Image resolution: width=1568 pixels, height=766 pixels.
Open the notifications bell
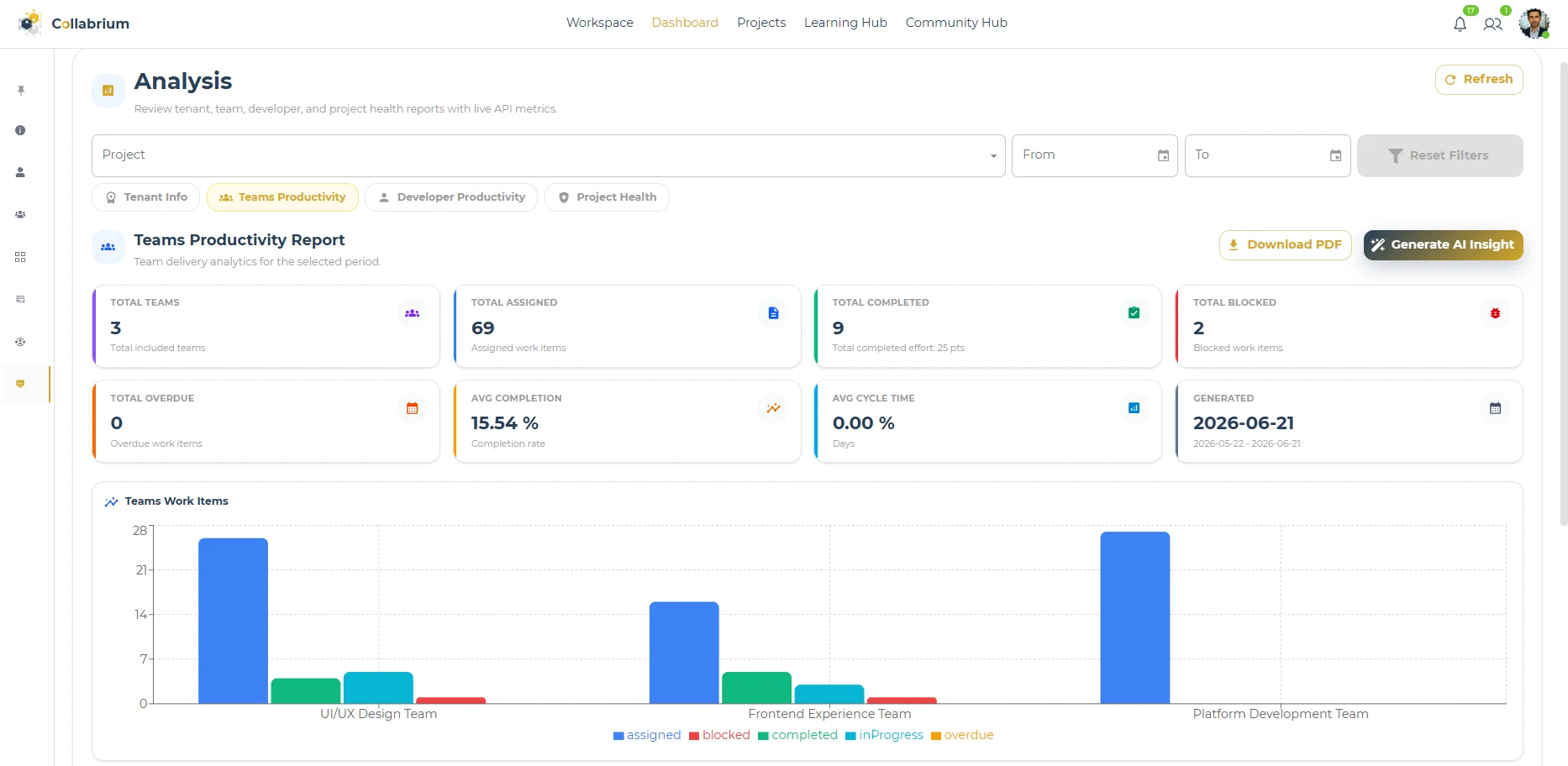pos(1460,24)
